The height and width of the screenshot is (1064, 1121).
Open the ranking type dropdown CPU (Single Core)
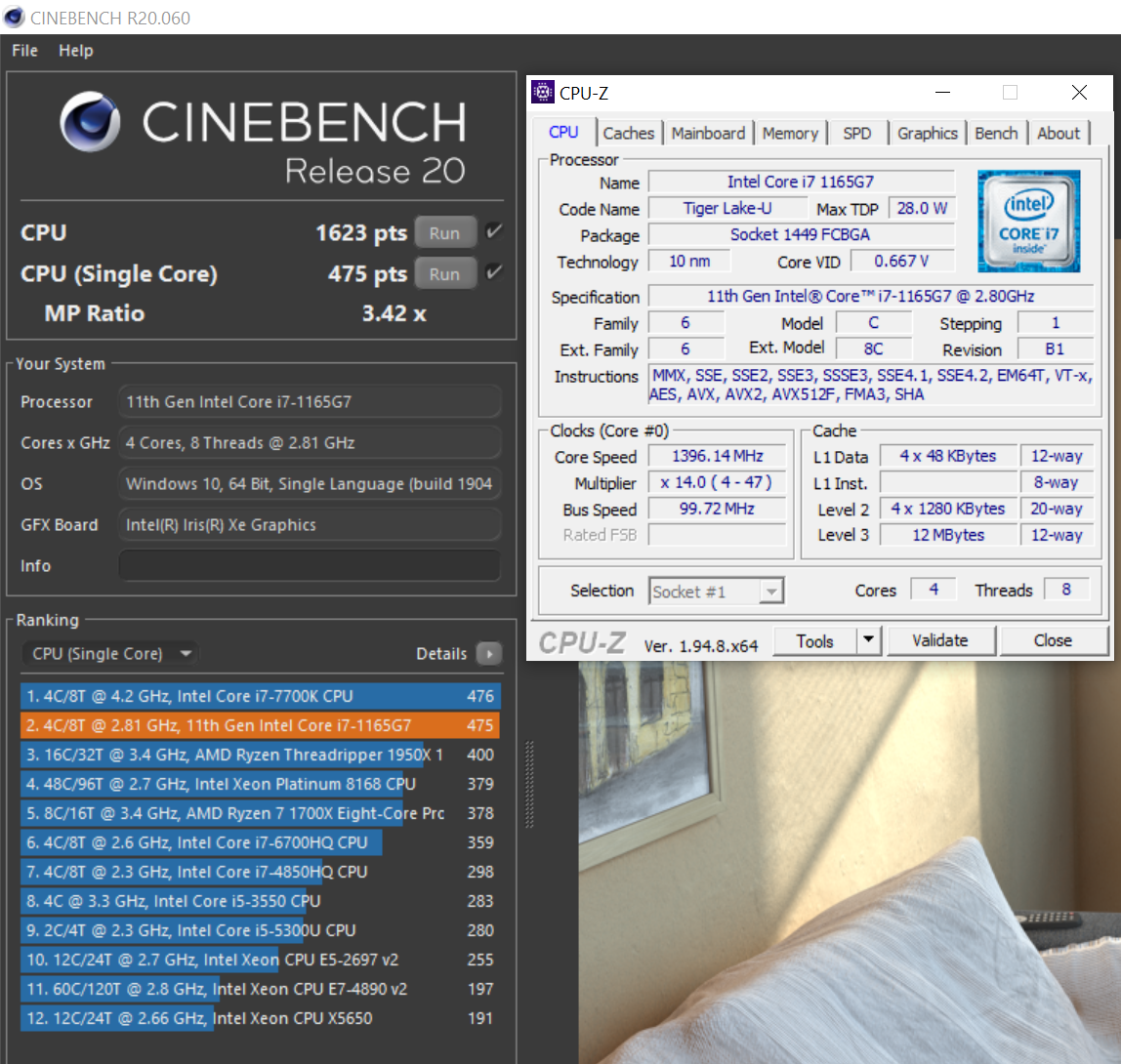110,653
